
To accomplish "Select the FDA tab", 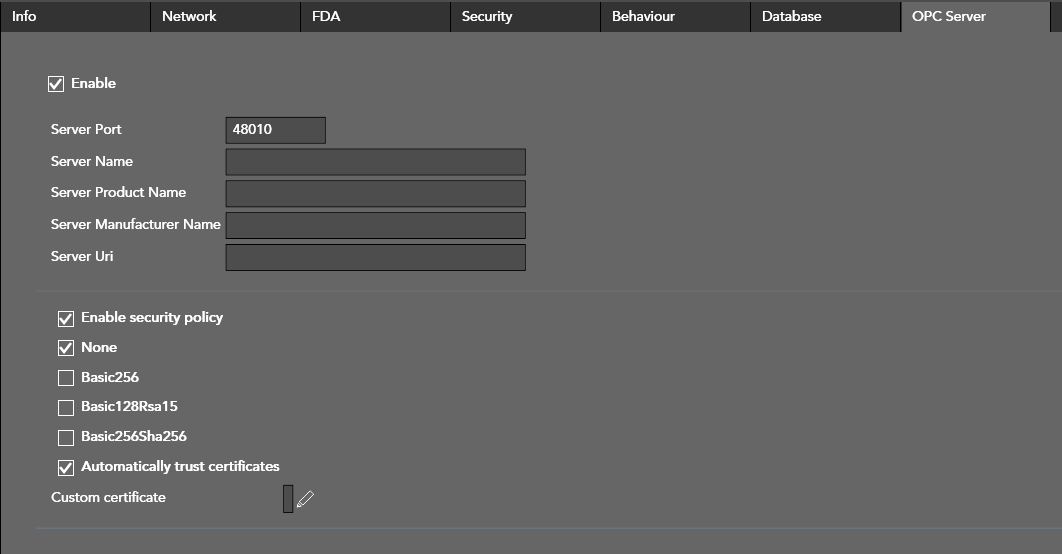I will (375, 16).
